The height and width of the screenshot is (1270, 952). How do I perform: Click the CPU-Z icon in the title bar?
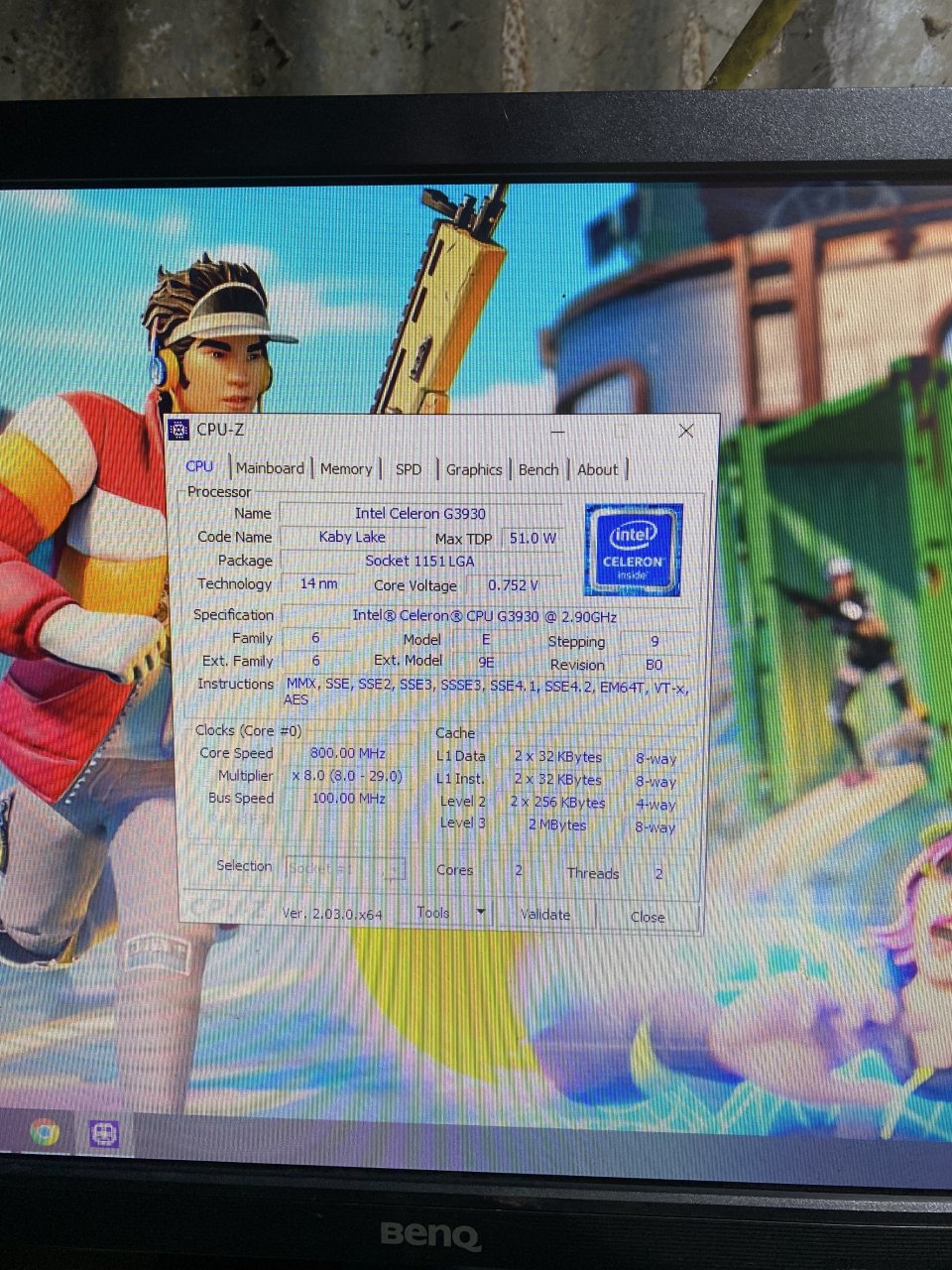(178, 431)
